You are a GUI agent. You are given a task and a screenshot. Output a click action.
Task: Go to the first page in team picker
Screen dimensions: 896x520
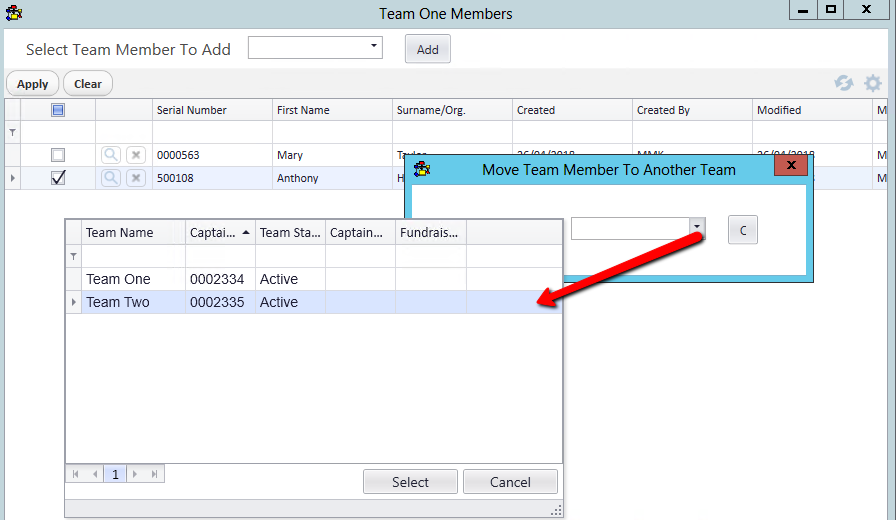click(76, 474)
